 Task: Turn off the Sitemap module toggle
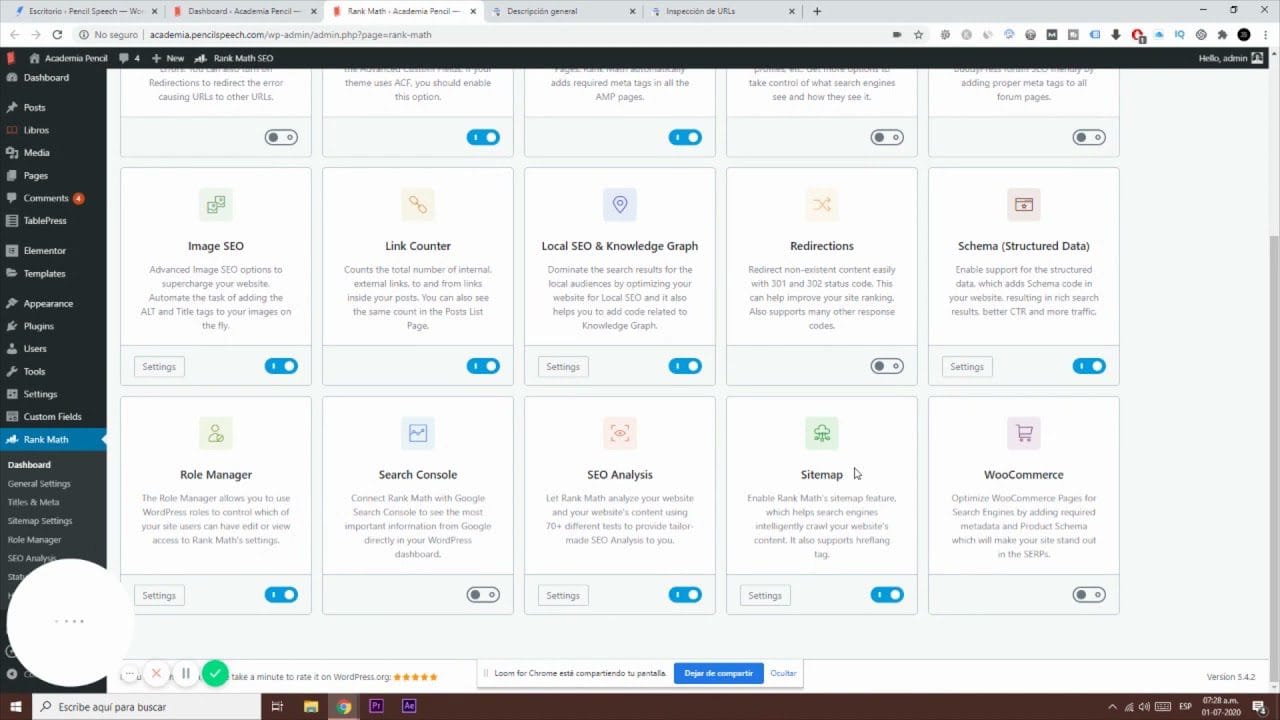887,595
